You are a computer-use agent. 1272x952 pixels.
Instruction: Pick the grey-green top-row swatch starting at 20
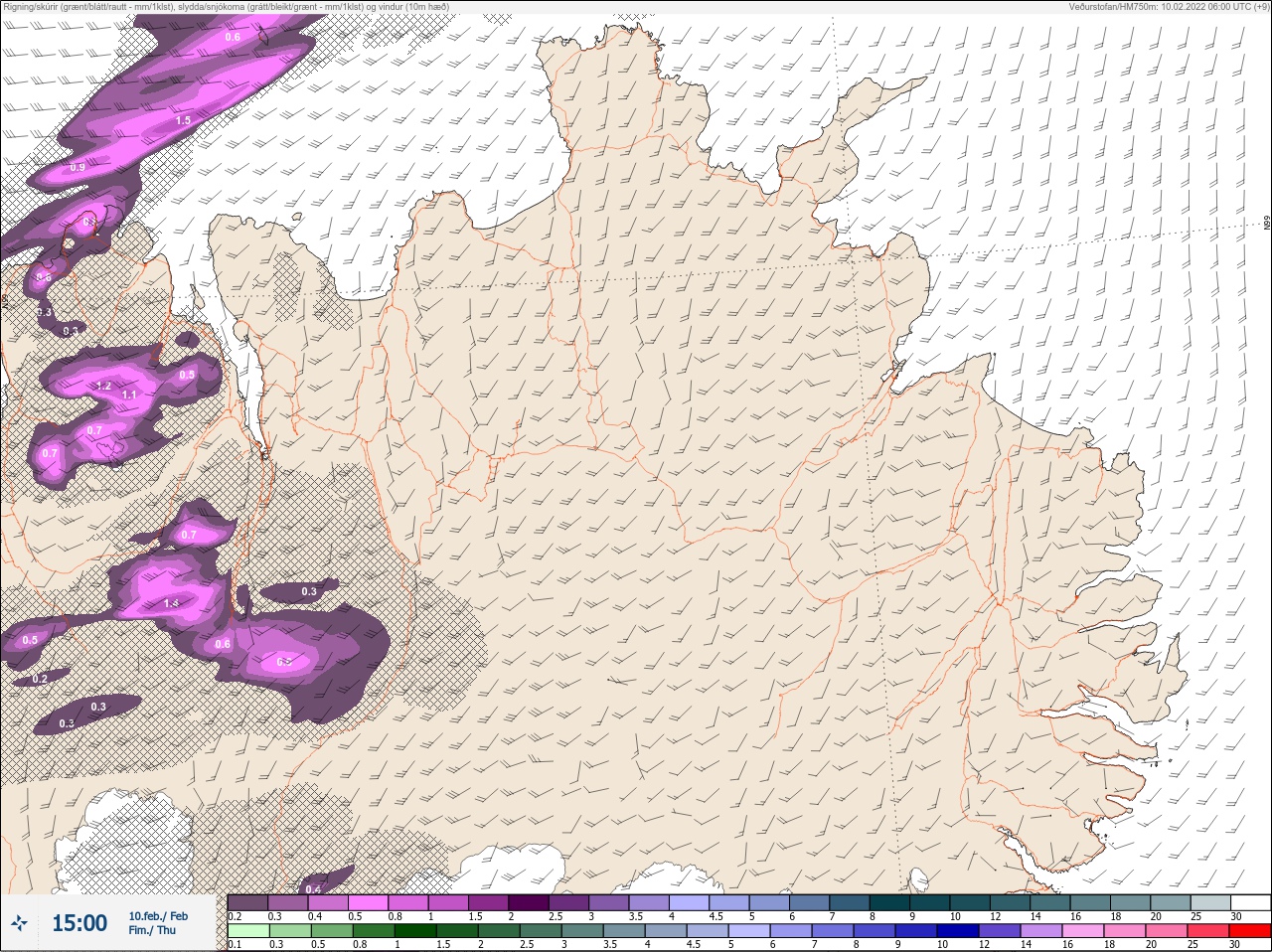[1170, 902]
